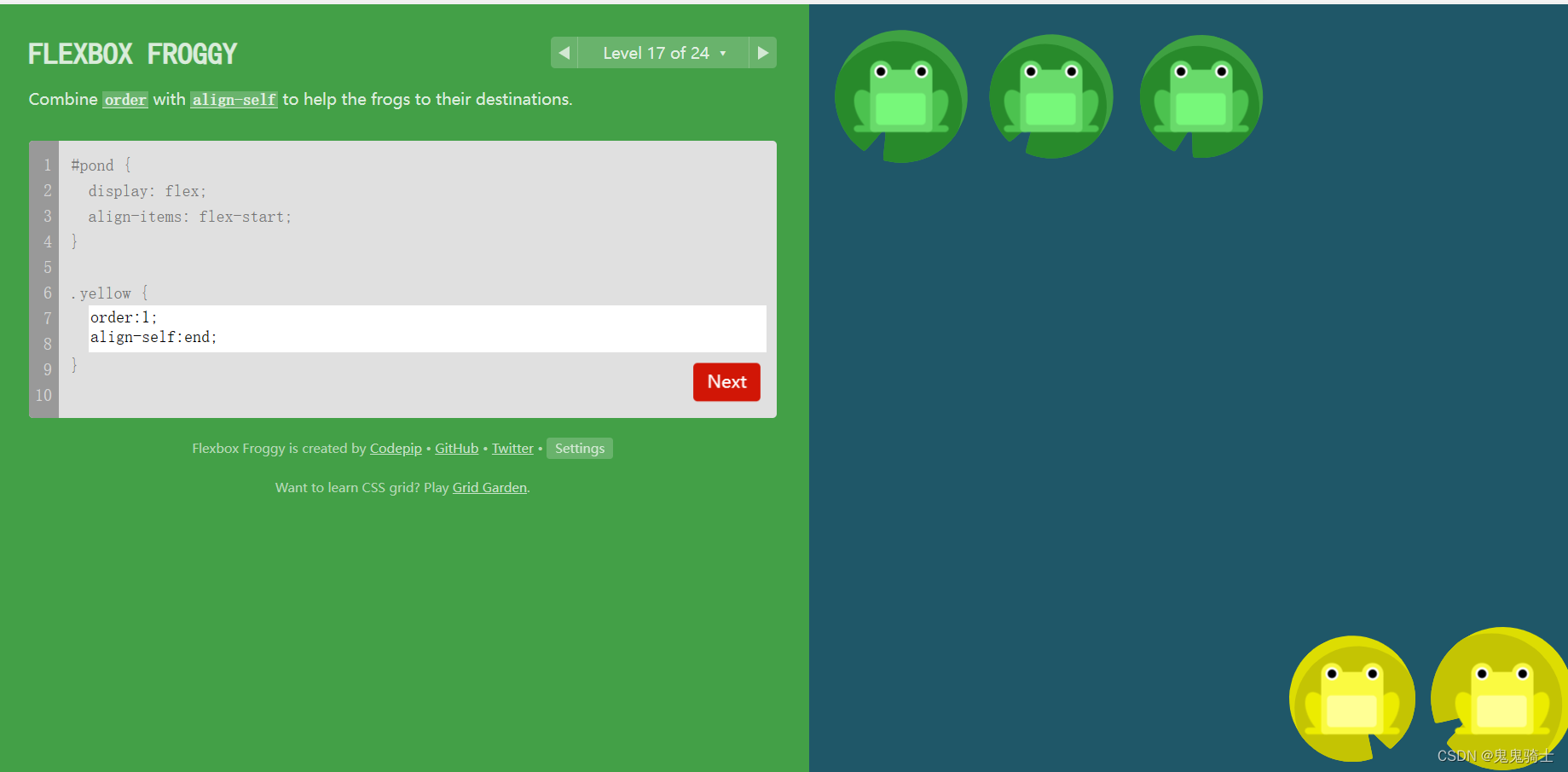Go to the next level arrow
1568x772 pixels.
click(763, 53)
